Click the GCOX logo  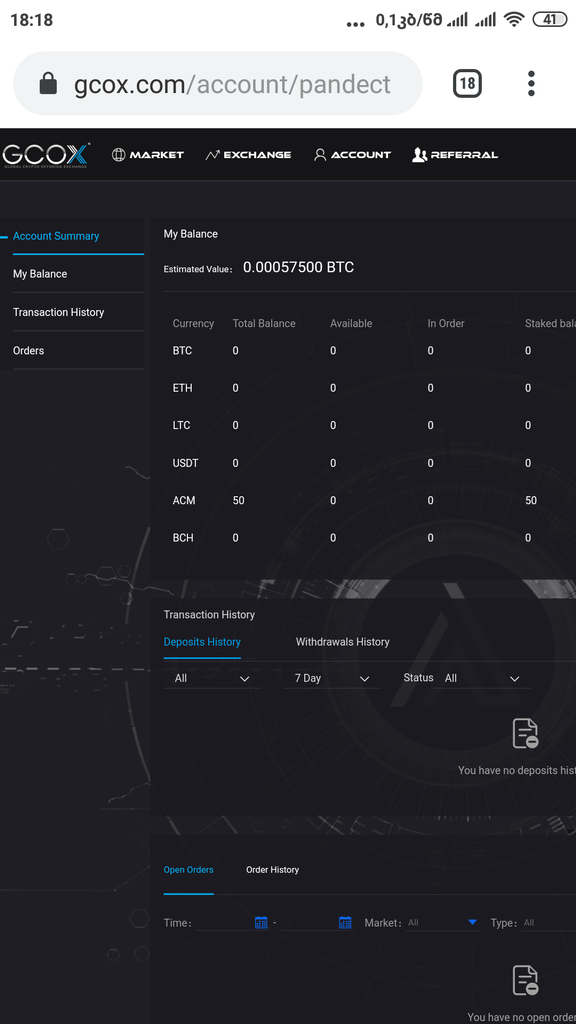[x=45, y=155]
